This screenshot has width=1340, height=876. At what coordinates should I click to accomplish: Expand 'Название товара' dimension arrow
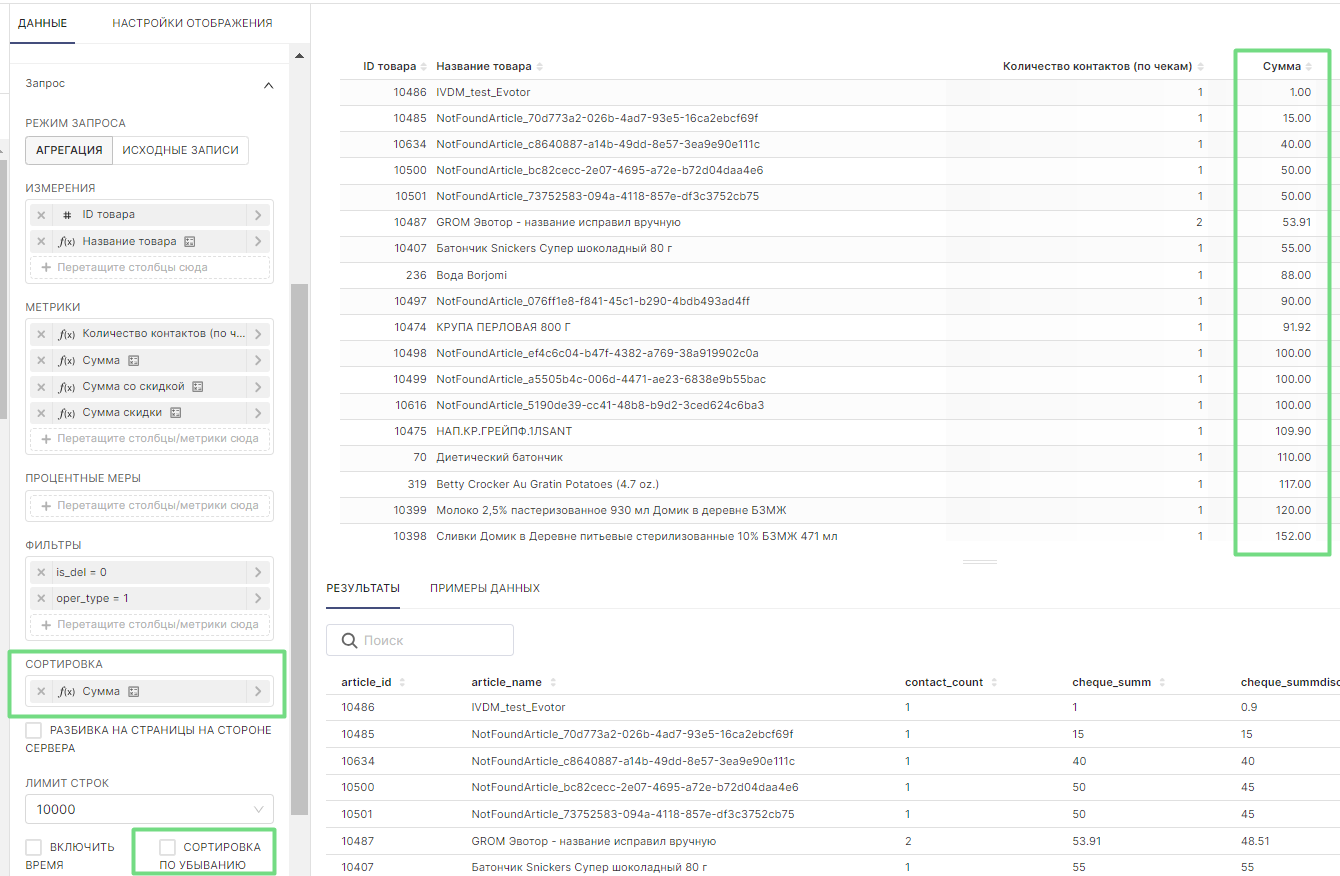tap(258, 242)
